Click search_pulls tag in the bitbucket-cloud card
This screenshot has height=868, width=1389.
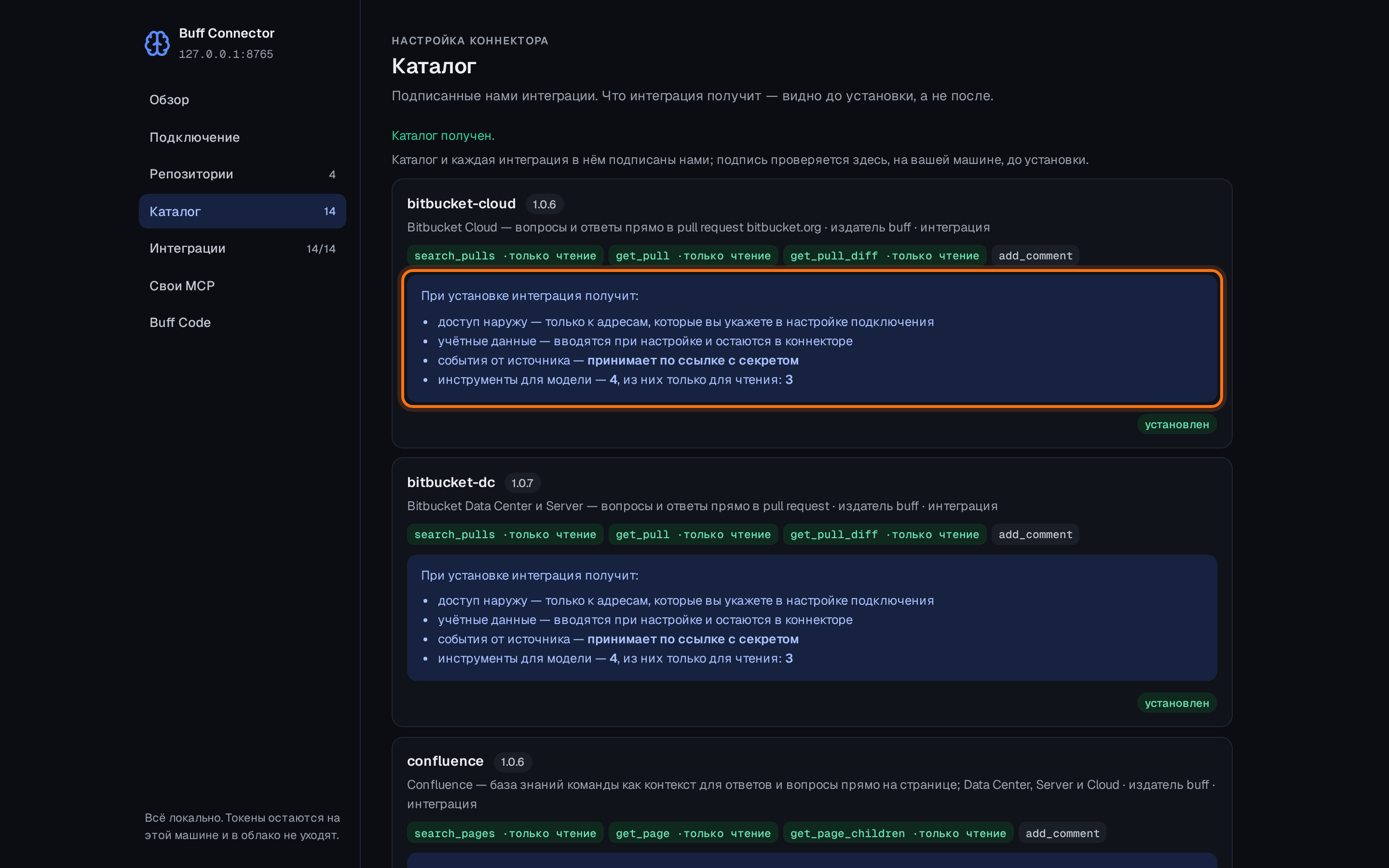click(x=505, y=256)
